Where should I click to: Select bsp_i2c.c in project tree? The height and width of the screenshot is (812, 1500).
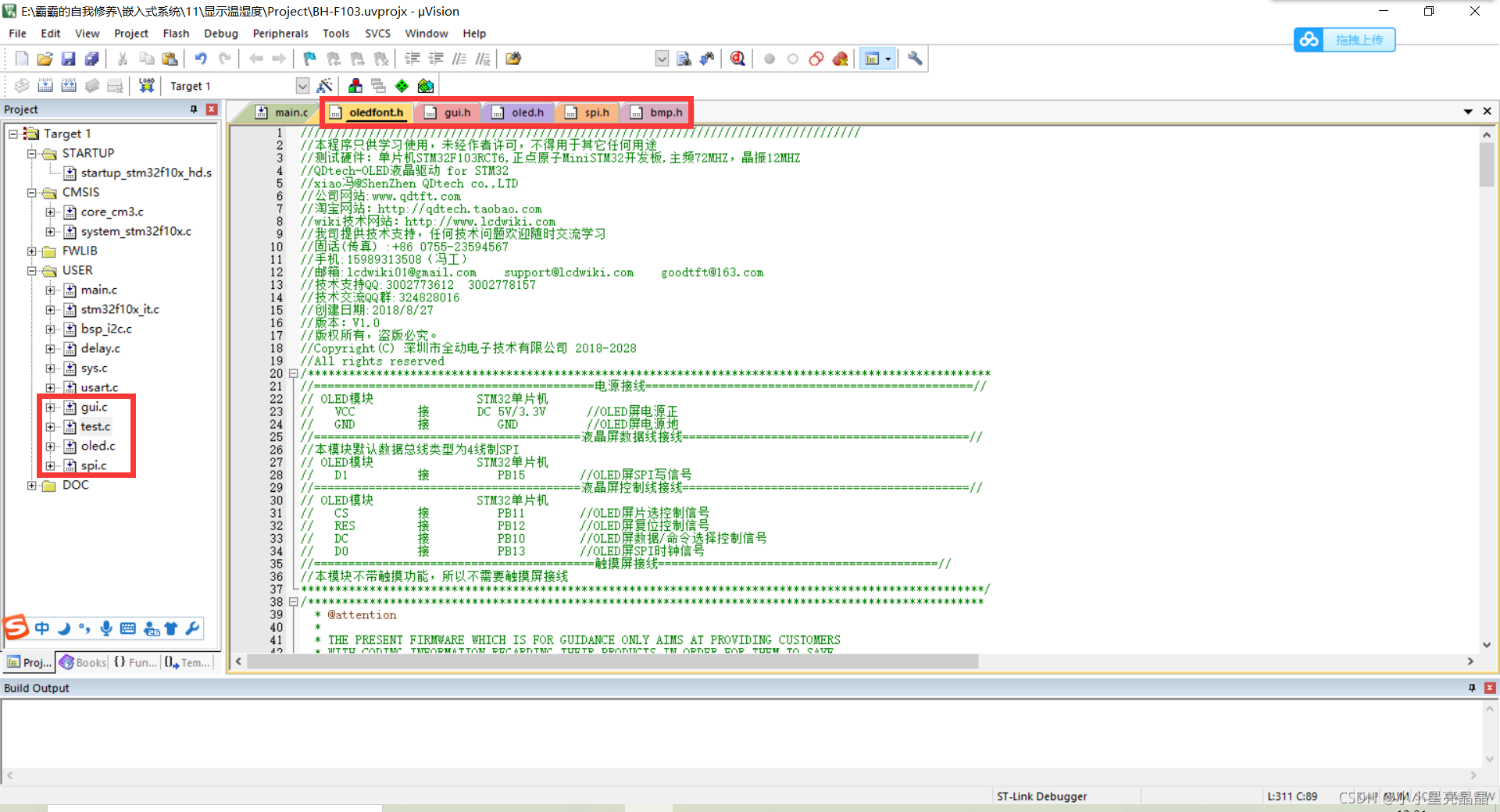(x=106, y=329)
